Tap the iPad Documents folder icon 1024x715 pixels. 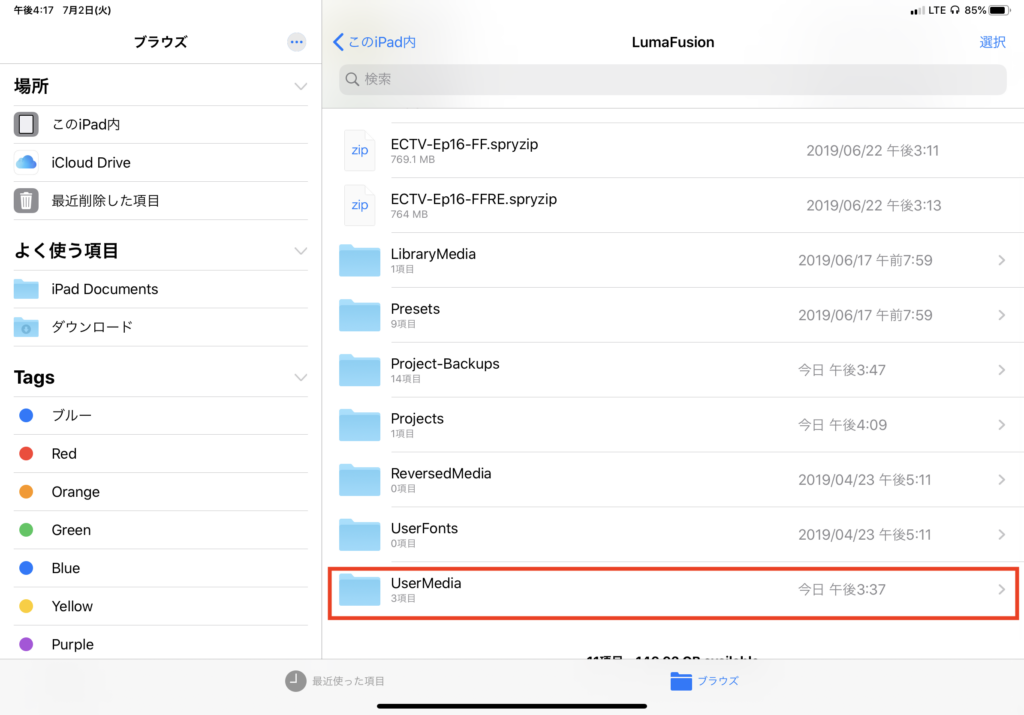pos(26,289)
